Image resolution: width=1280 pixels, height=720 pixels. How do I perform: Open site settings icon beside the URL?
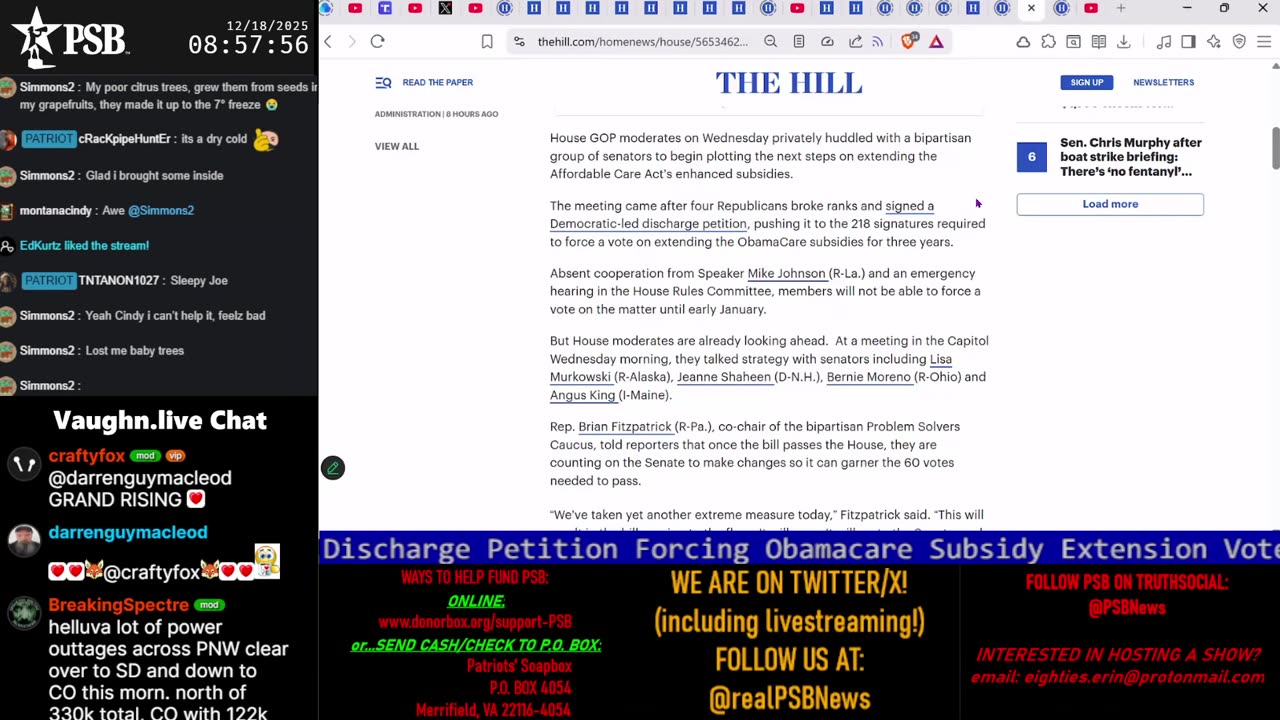[x=519, y=42]
